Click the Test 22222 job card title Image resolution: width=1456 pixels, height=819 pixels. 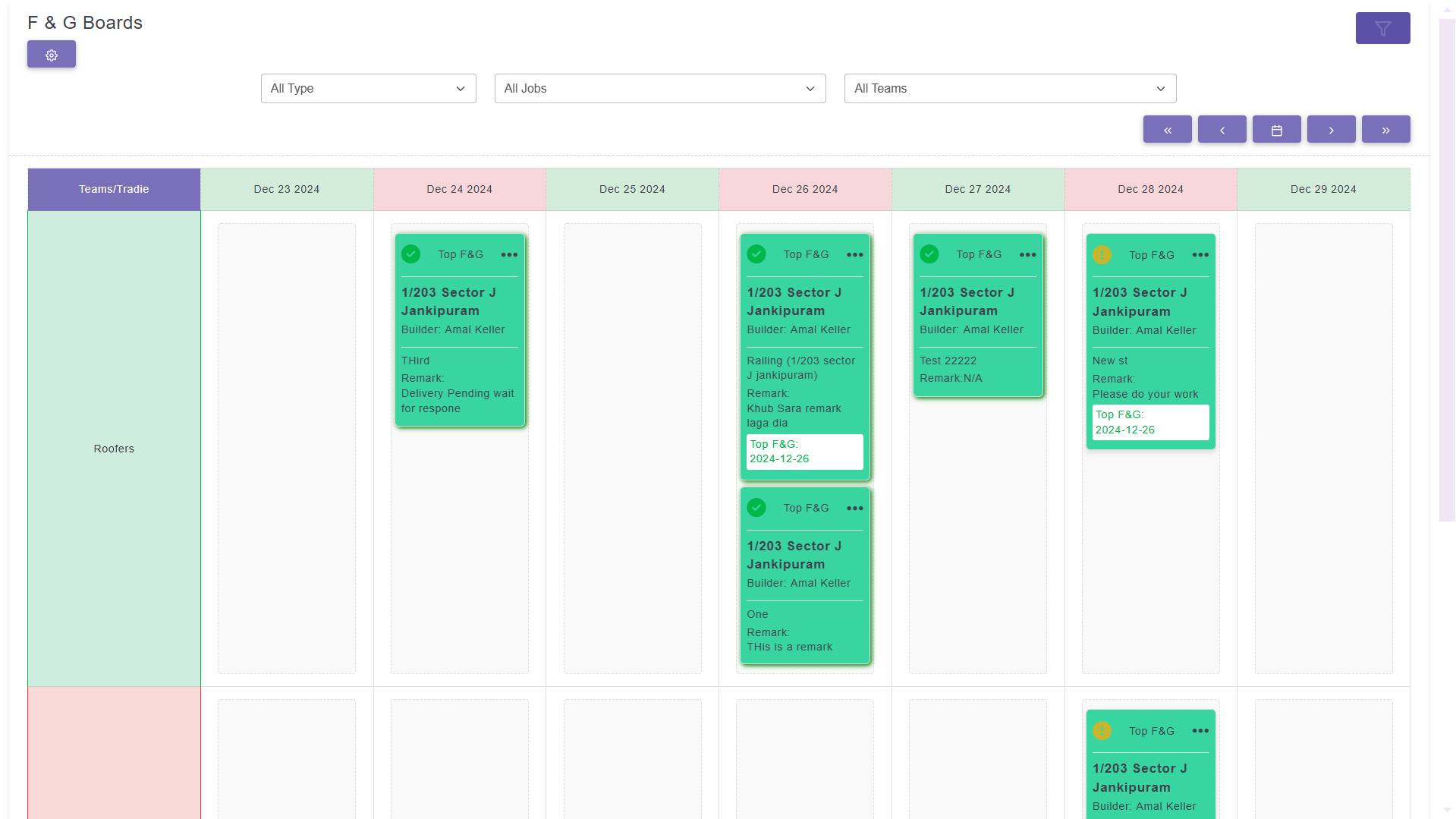pyautogui.click(x=967, y=301)
